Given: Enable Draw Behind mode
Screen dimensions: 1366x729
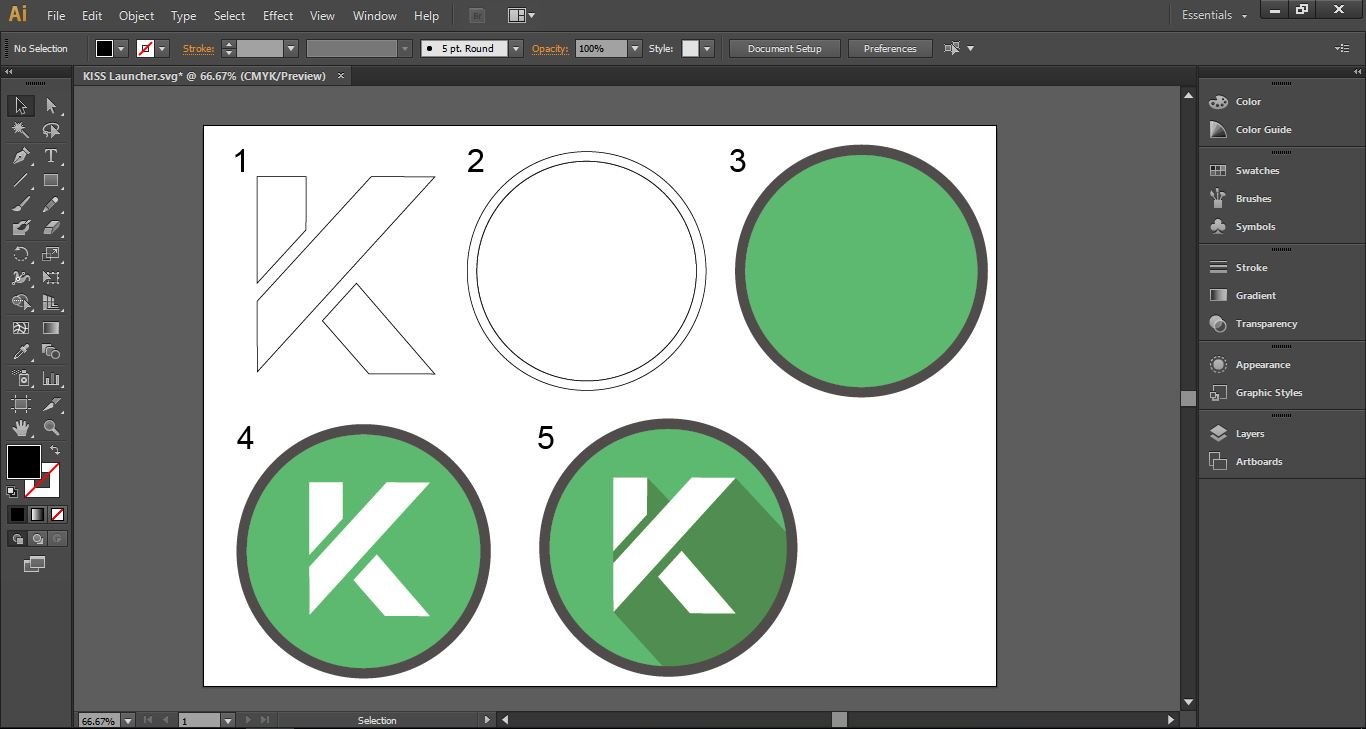Looking at the screenshot, I should pos(37,538).
